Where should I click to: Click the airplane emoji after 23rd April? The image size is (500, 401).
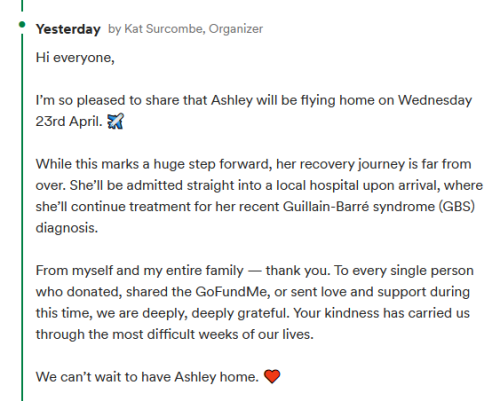[x=115, y=121]
